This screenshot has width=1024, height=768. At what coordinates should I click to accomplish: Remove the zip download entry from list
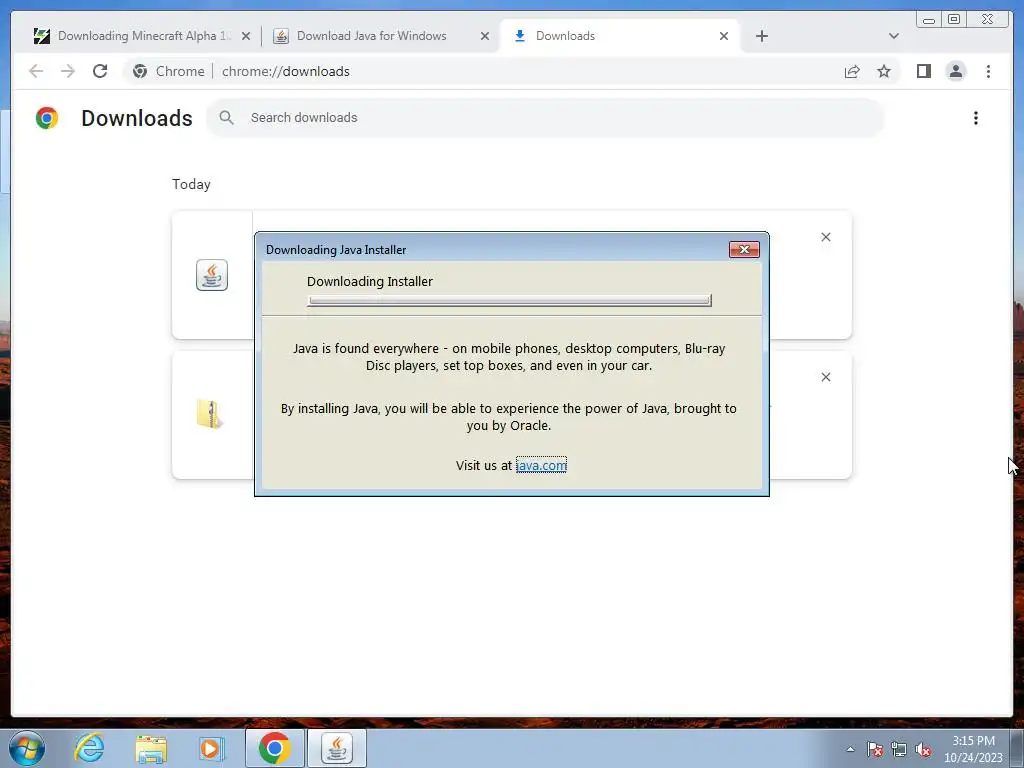pyautogui.click(x=825, y=377)
